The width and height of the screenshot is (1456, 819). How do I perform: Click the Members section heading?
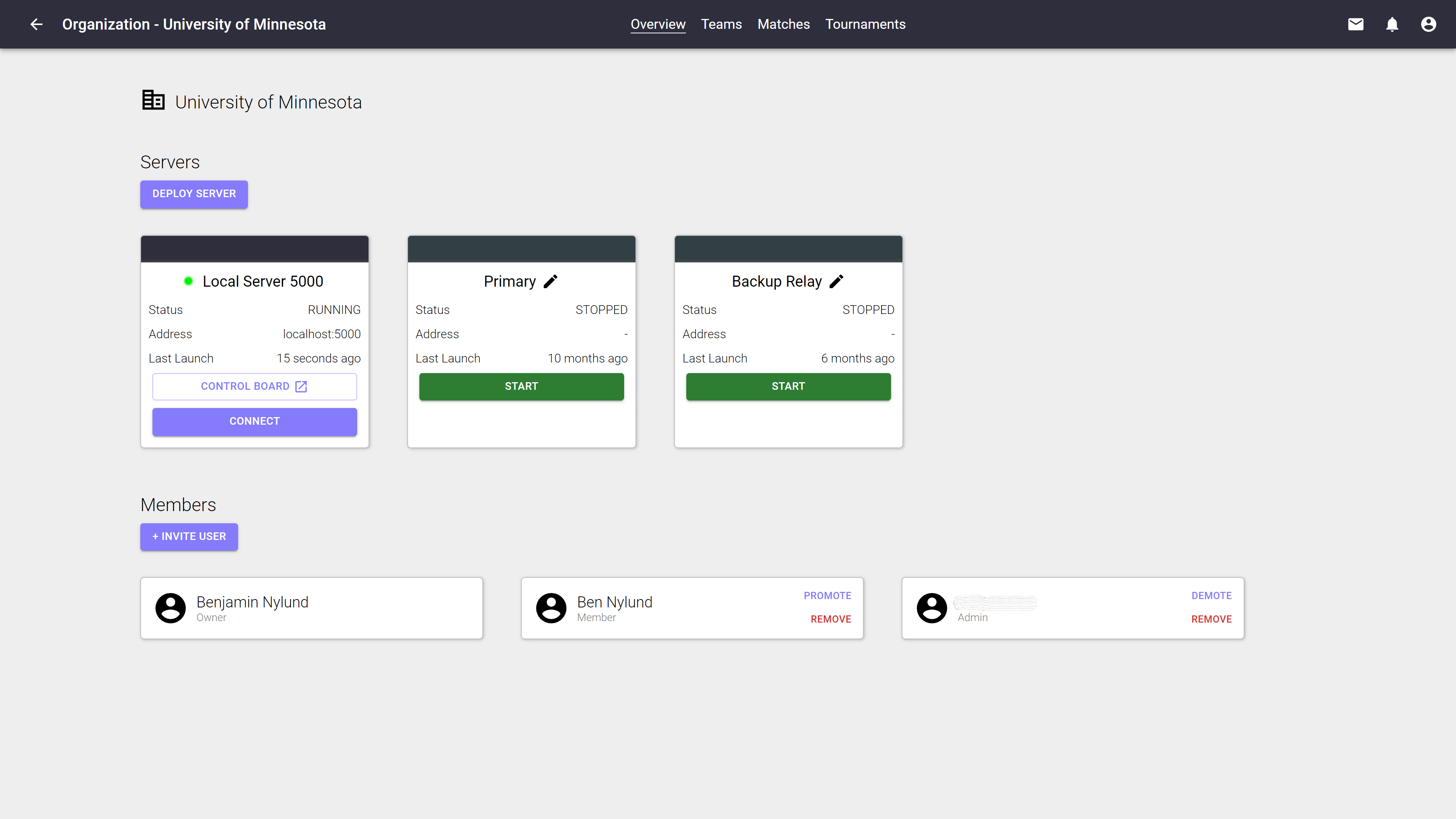tap(178, 505)
